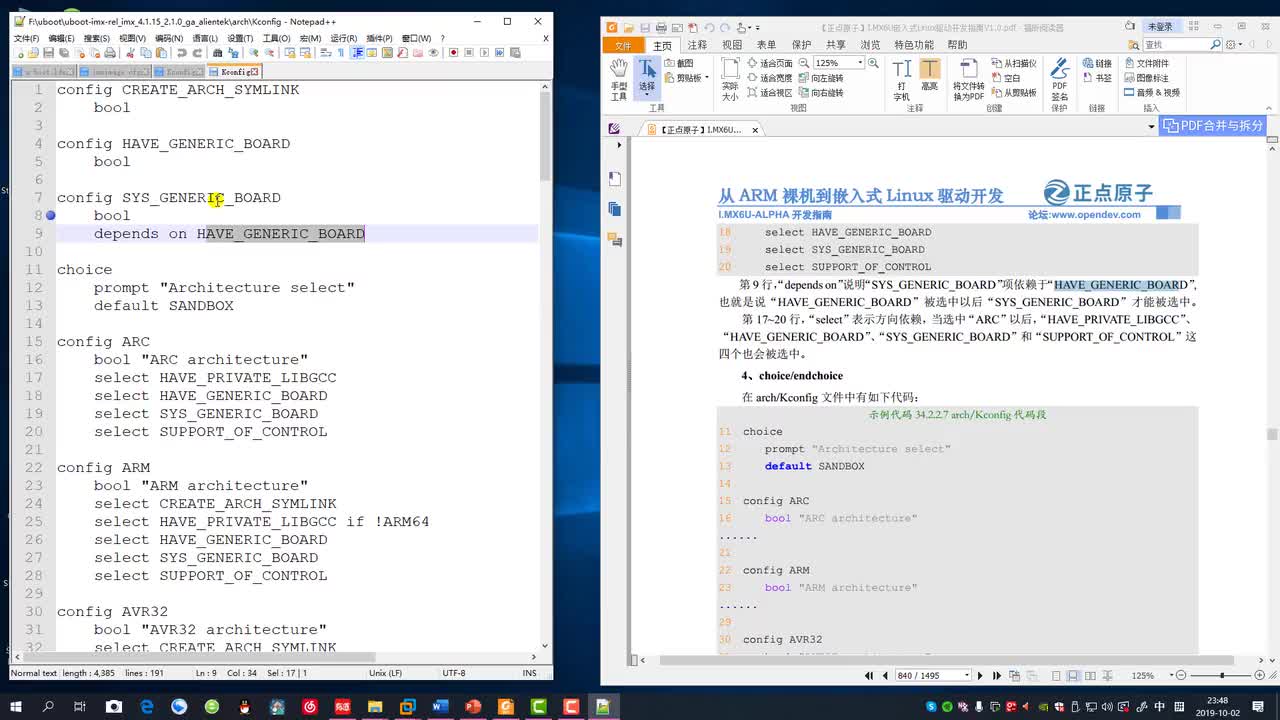1280x720 pixels.
Task: Select 打字机 typewriter tool
Action: pyautogui.click(x=901, y=79)
